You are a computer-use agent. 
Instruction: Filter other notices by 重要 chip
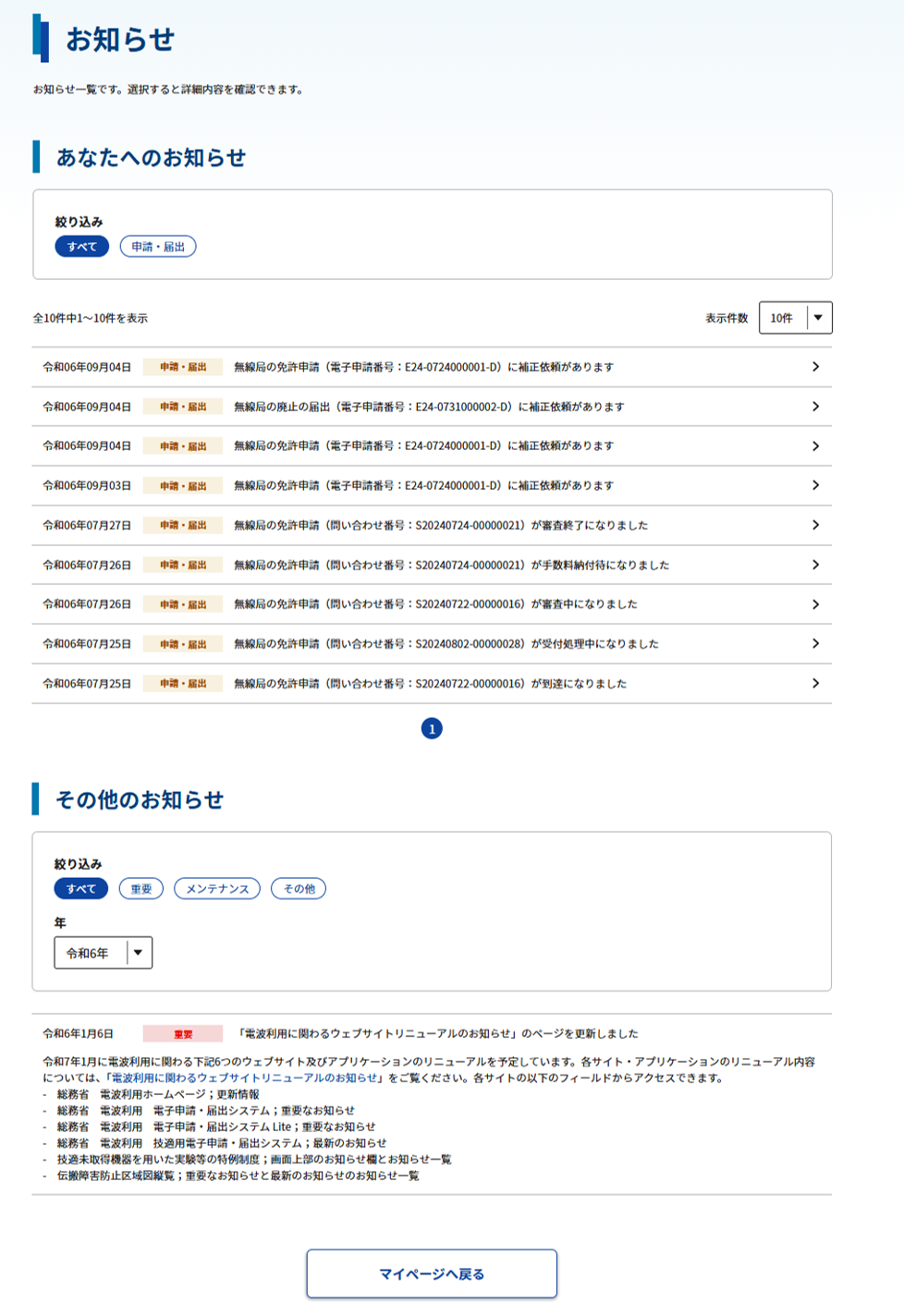tap(141, 889)
